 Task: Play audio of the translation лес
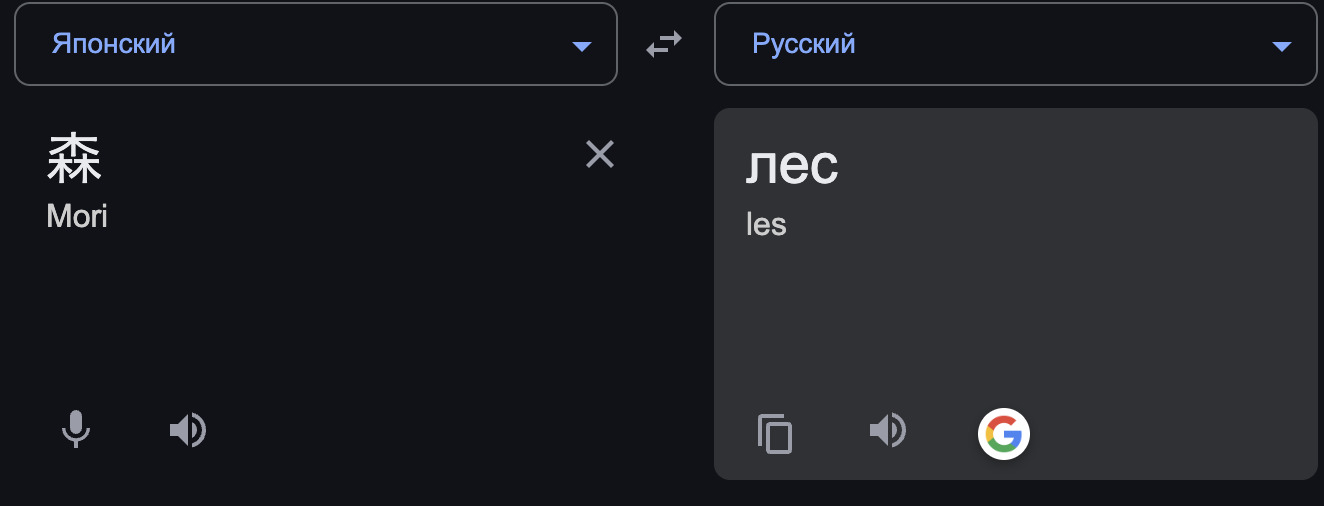pos(887,431)
